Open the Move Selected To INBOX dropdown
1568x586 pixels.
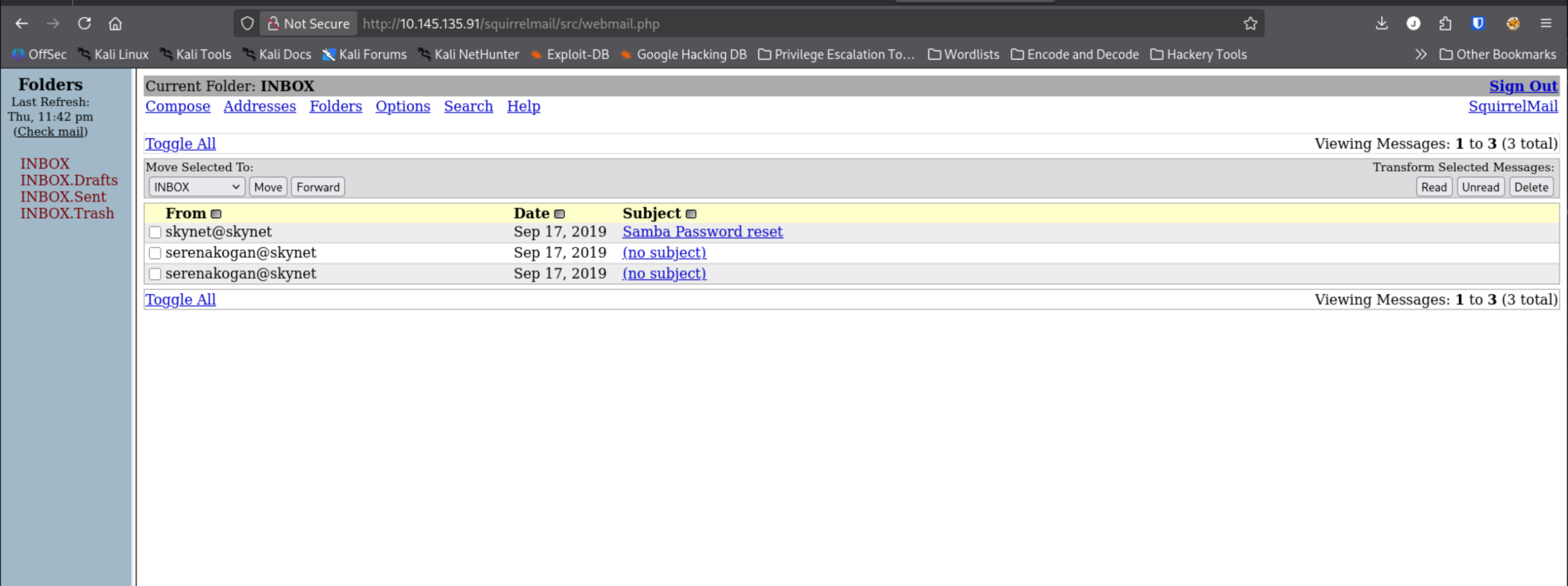point(196,187)
